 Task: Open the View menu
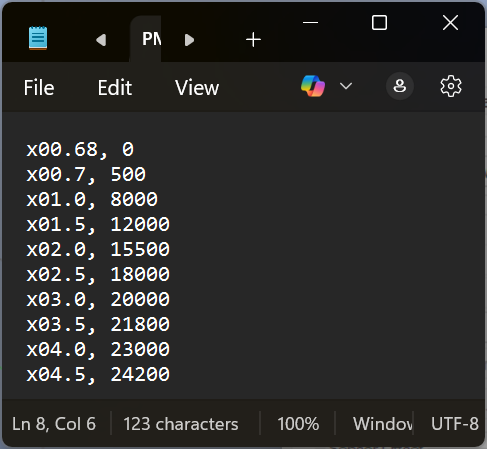coord(197,88)
